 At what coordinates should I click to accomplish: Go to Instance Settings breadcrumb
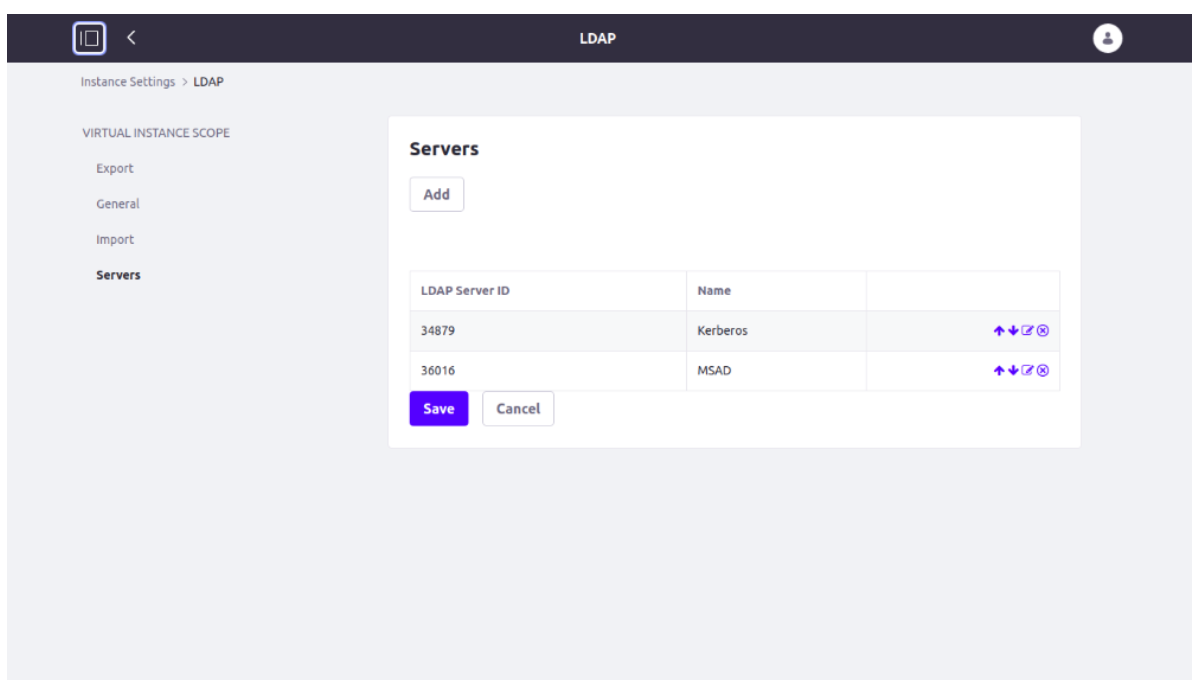128,82
